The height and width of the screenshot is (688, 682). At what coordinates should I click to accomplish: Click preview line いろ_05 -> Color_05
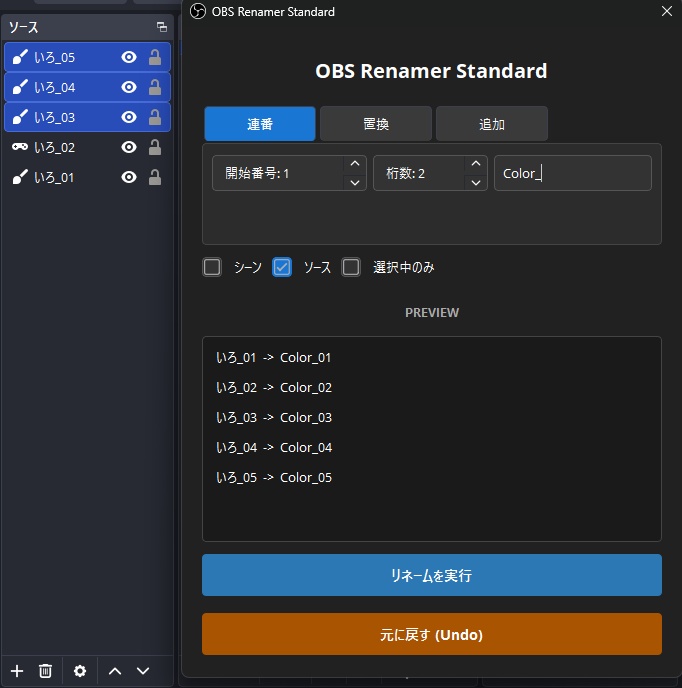[274, 477]
